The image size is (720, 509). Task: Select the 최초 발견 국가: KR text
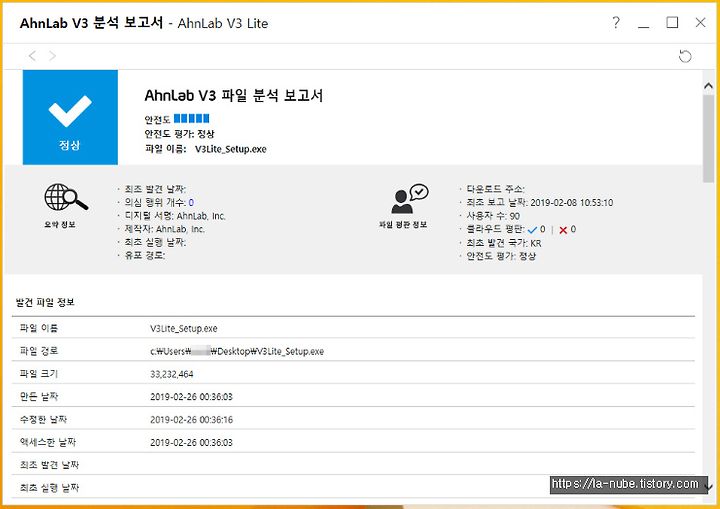[504, 243]
